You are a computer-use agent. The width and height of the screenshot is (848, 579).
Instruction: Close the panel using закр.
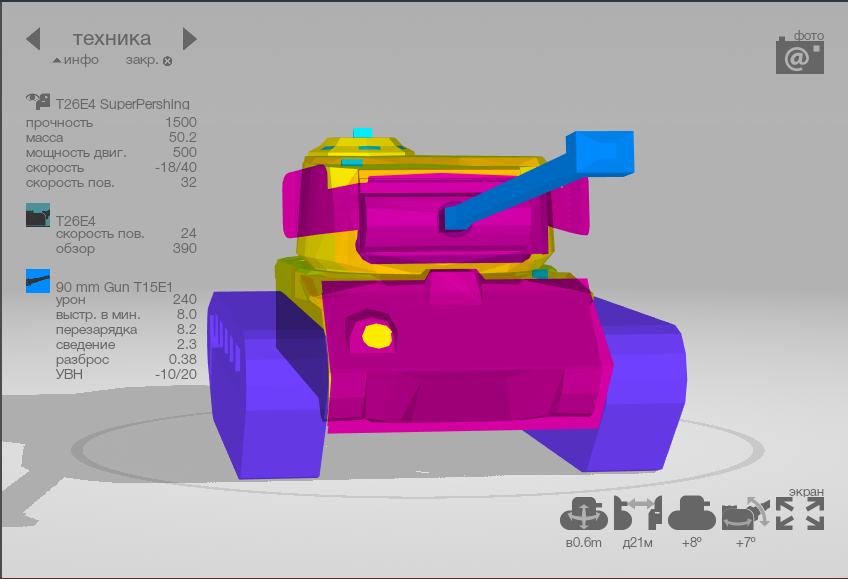coord(148,60)
